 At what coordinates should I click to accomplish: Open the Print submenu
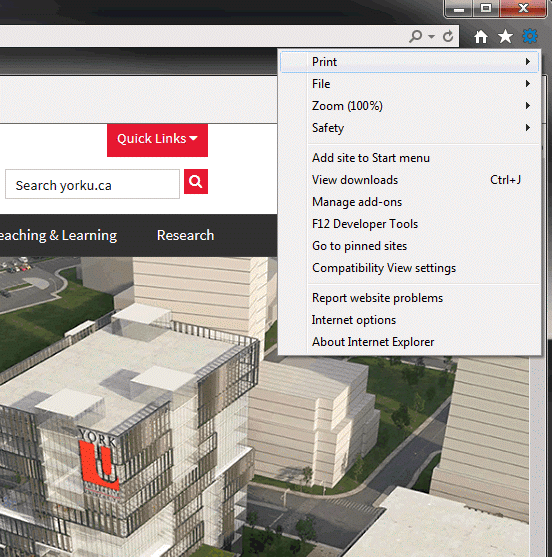coord(409,62)
